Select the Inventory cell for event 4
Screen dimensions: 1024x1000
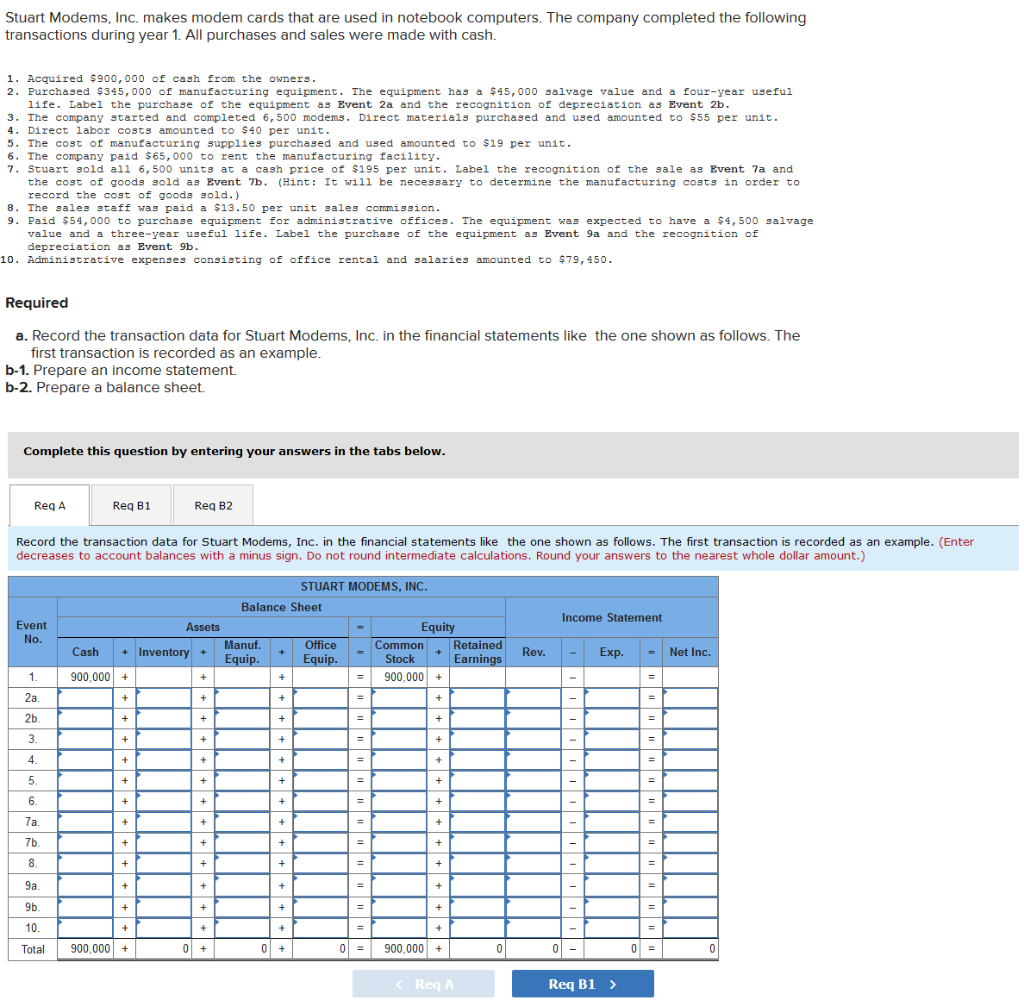(164, 760)
